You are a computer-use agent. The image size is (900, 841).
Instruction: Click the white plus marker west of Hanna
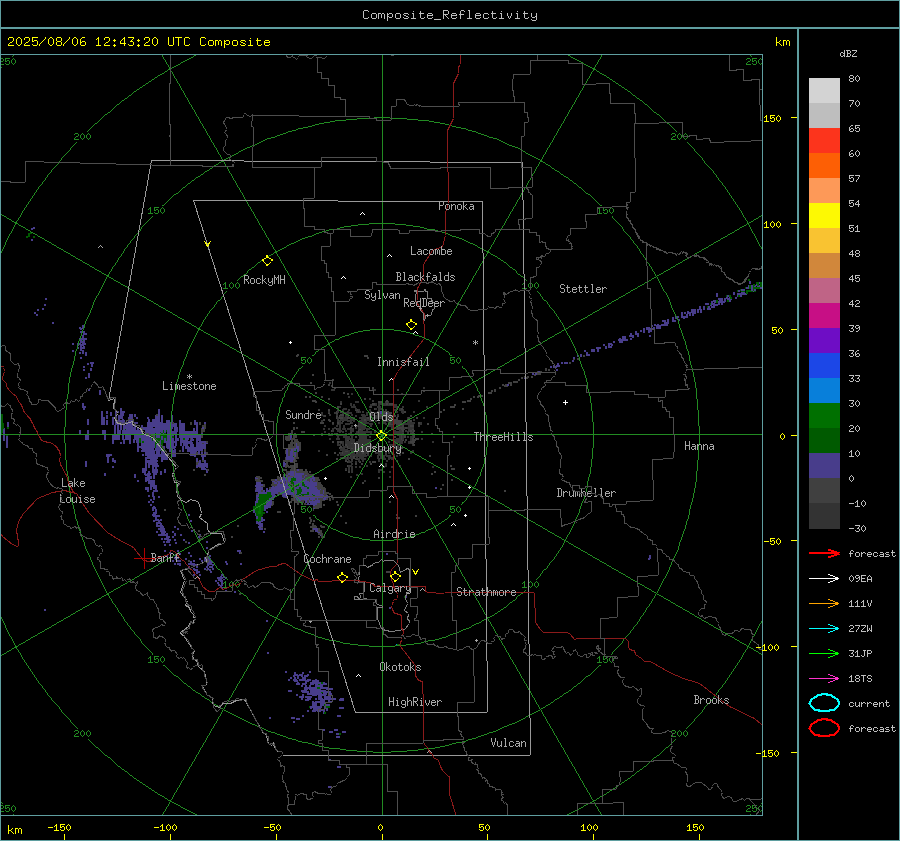coord(565,402)
